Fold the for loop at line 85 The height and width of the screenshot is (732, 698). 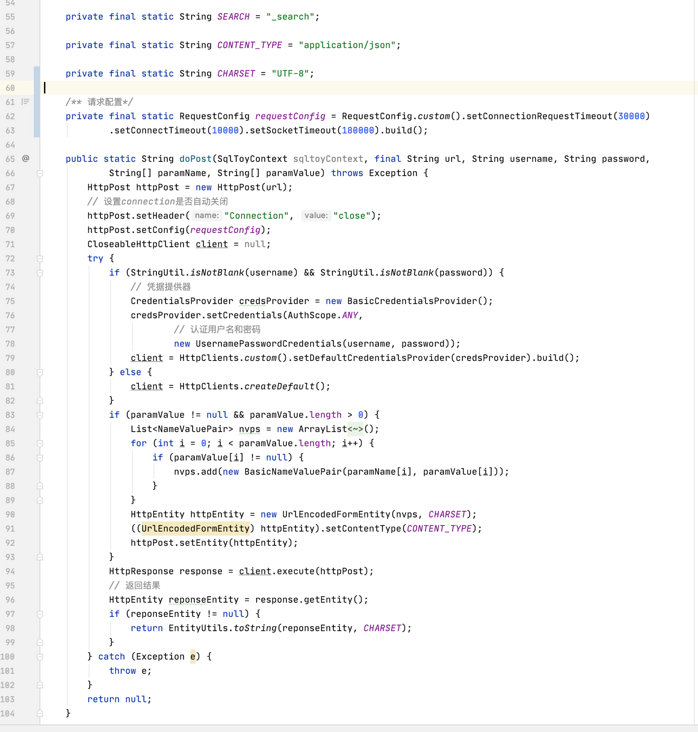(x=40, y=443)
